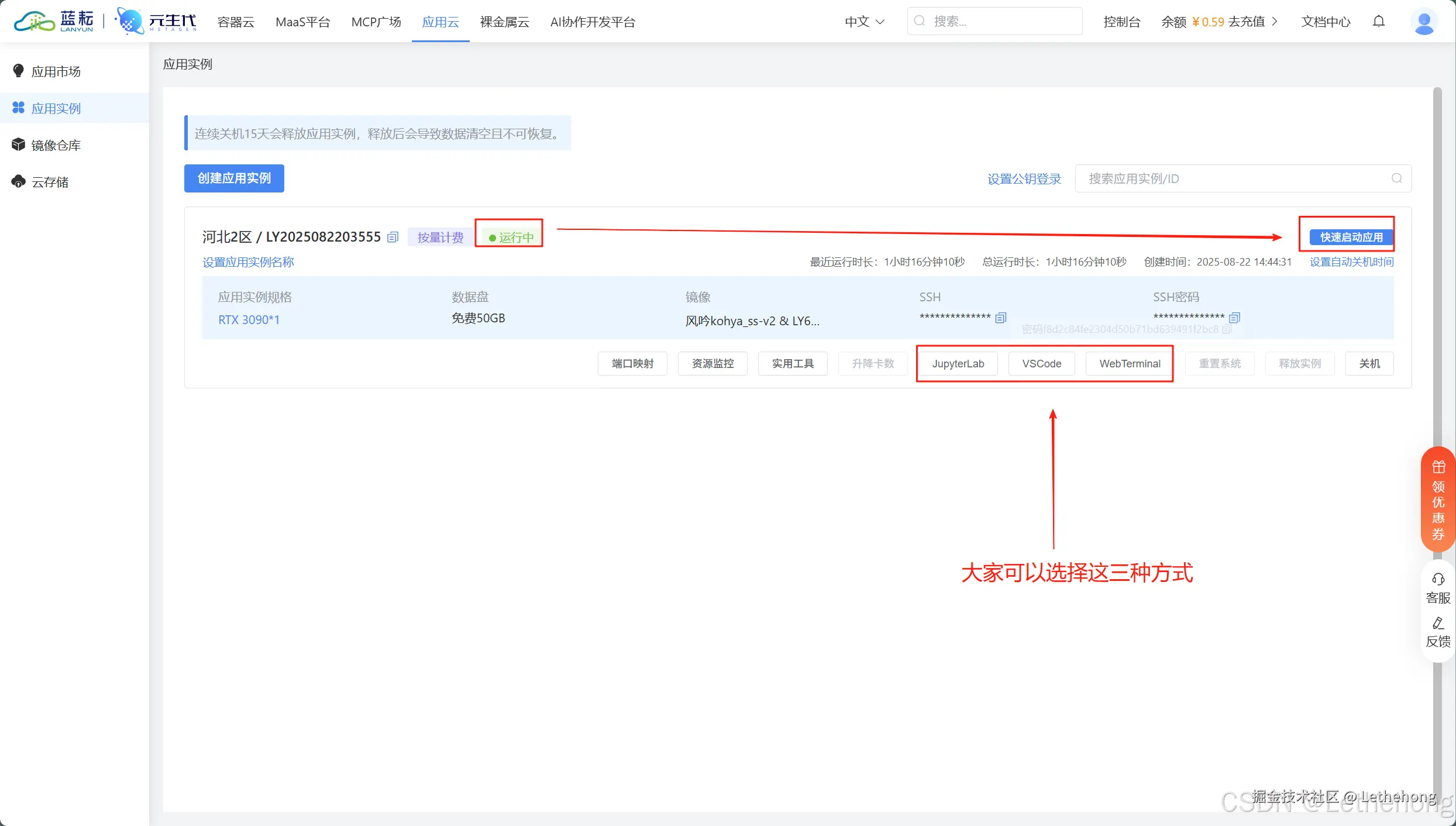Open the user avatar menu
The image size is (1456, 826).
(1424, 22)
